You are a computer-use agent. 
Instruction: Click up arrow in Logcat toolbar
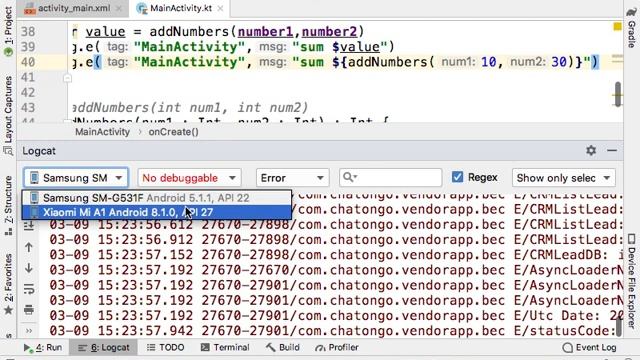click(29, 247)
